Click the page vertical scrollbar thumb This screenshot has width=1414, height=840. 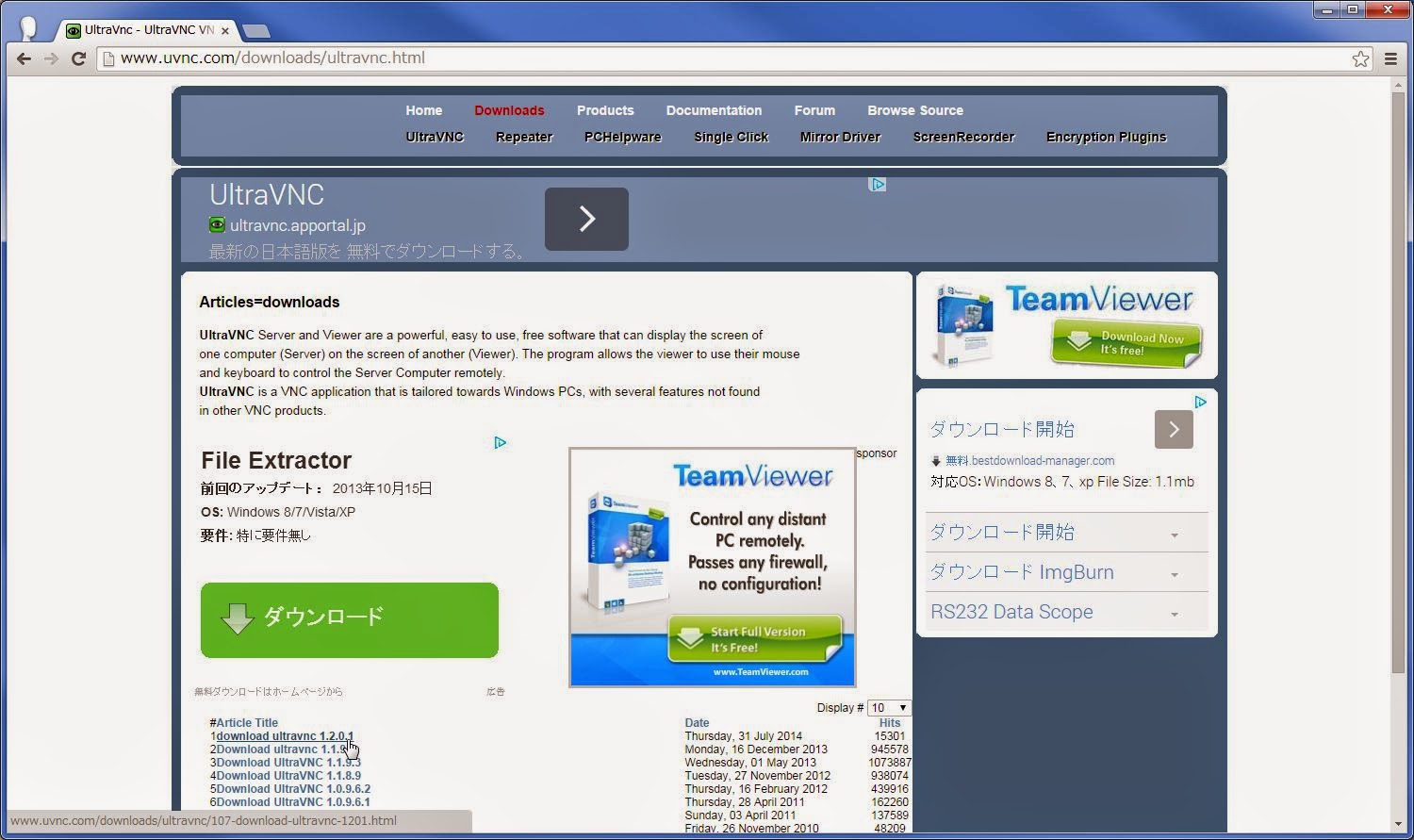coord(1398,382)
